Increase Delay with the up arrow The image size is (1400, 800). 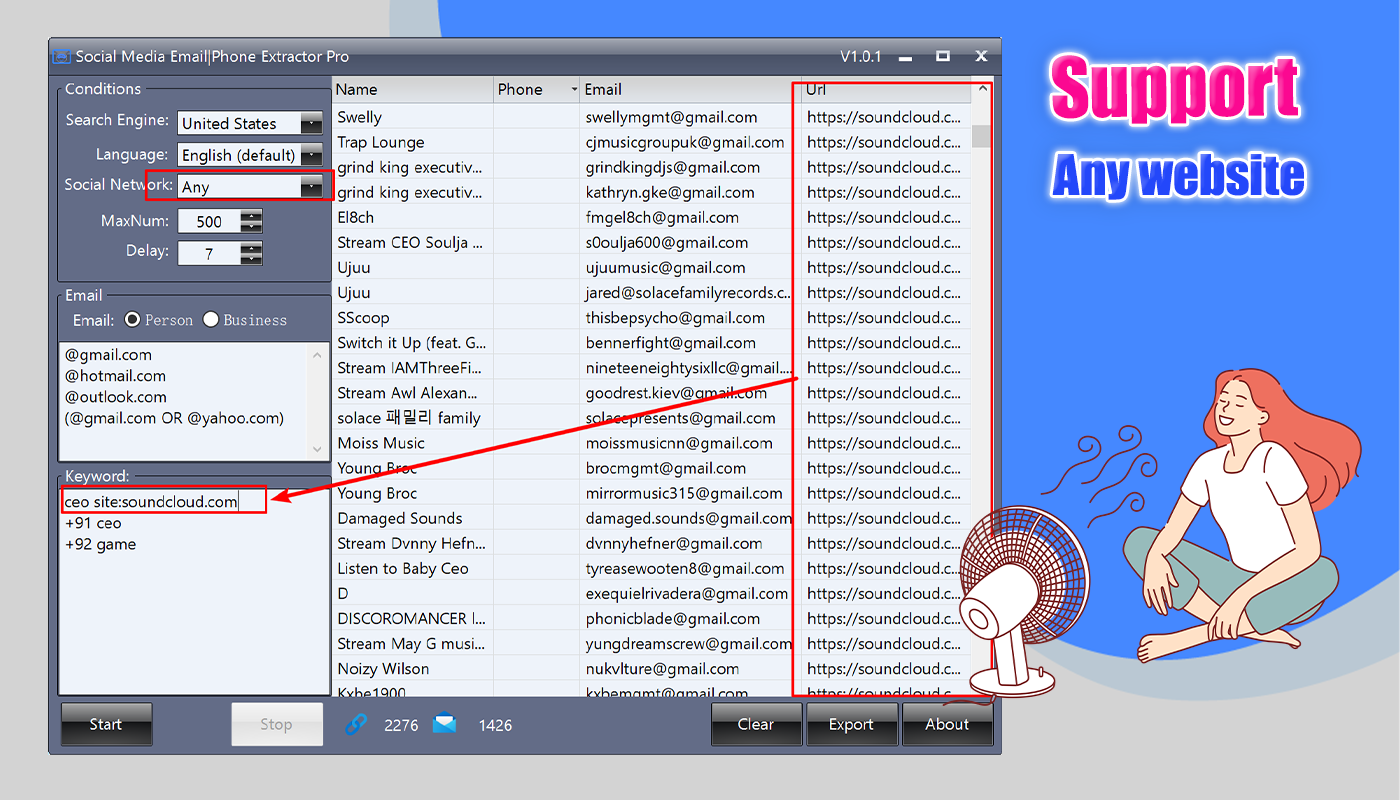[x=251, y=247]
